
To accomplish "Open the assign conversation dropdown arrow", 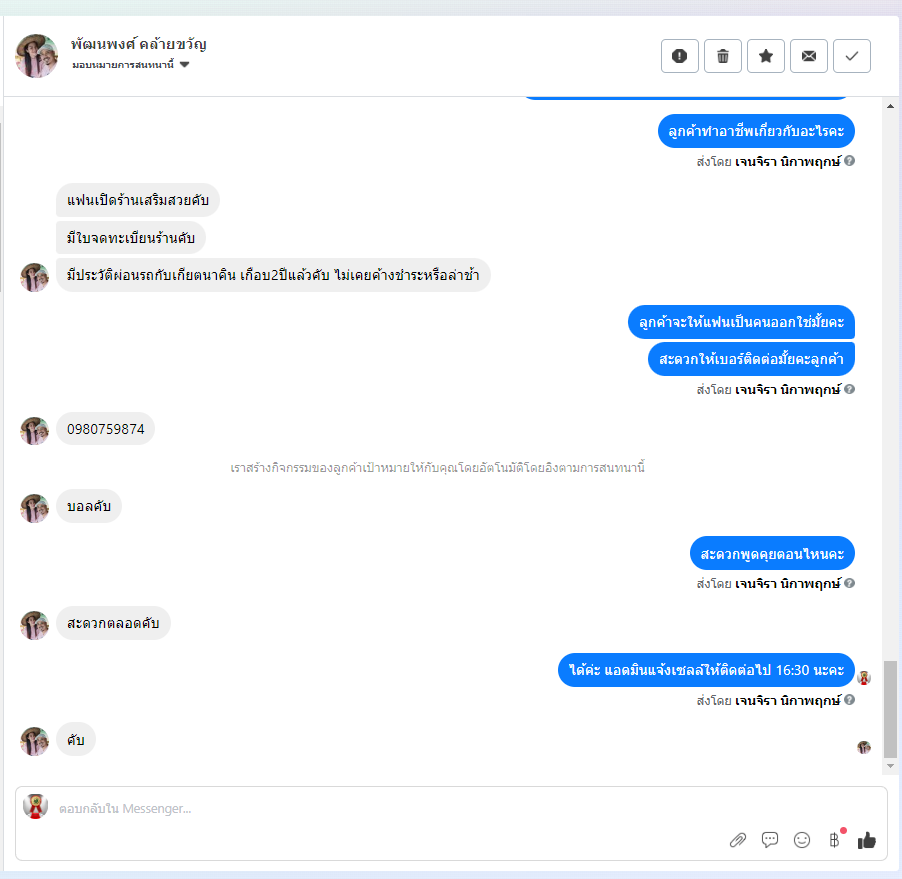I will point(184,64).
